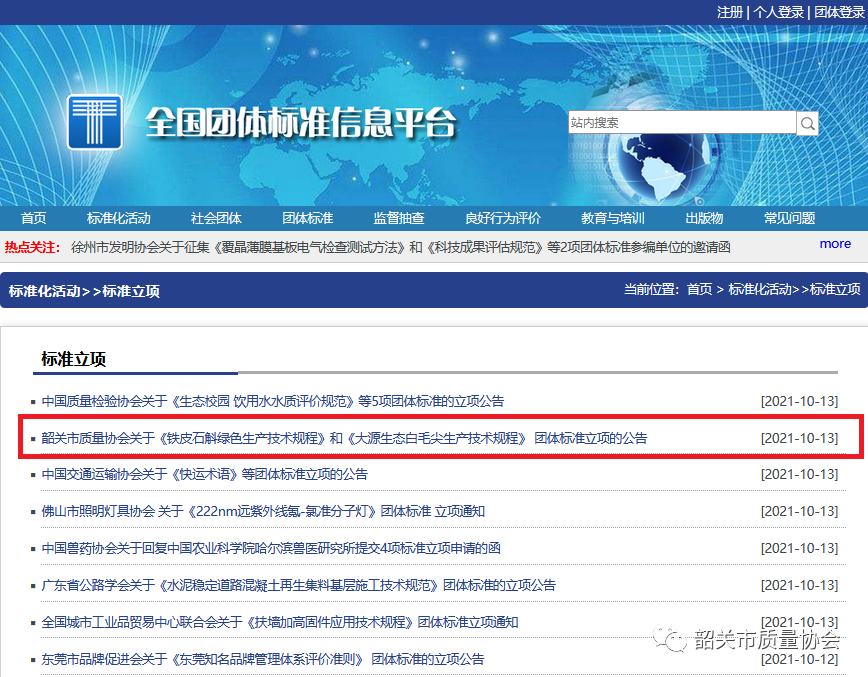
Task: Open 中国兽药协会 reply letter link
Action: [x=271, y=549]
